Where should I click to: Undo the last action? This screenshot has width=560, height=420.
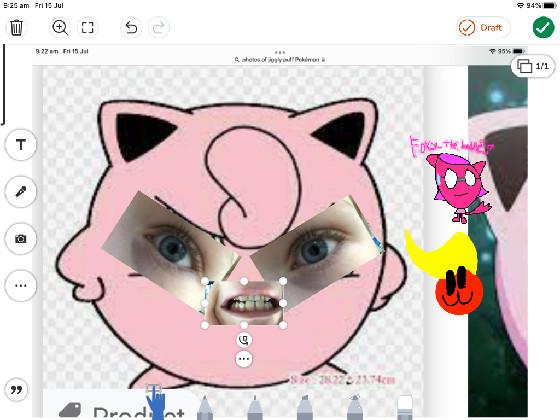pyautogui.click(x=131, y=28)
